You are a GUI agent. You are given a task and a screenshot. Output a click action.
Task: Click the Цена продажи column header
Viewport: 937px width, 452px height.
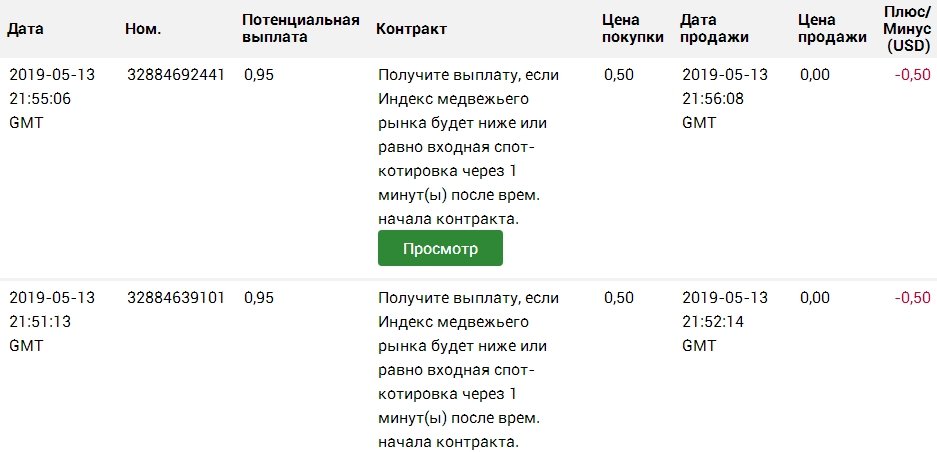point(832,29)
